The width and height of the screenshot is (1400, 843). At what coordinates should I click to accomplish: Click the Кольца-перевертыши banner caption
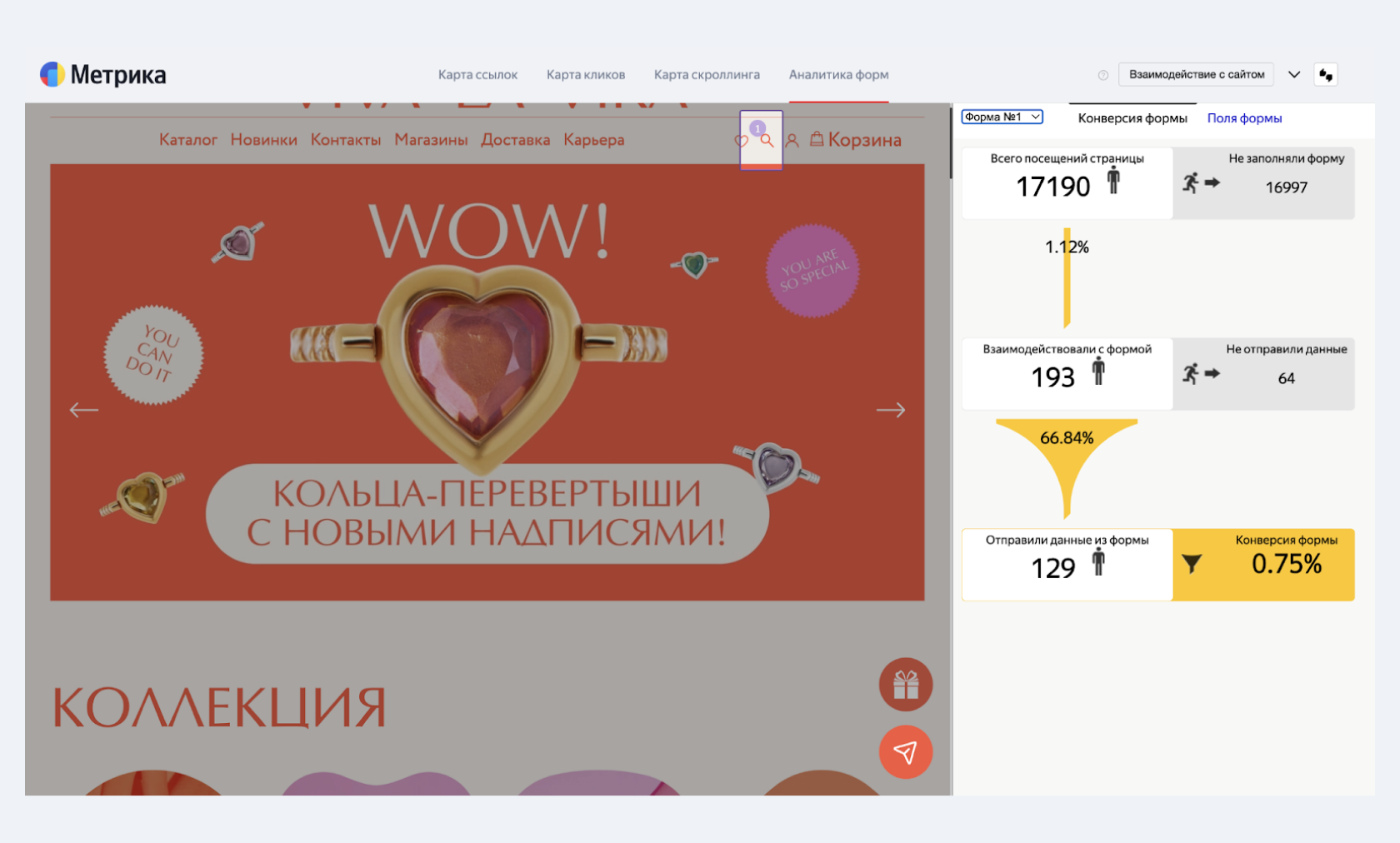click(487, 513)
